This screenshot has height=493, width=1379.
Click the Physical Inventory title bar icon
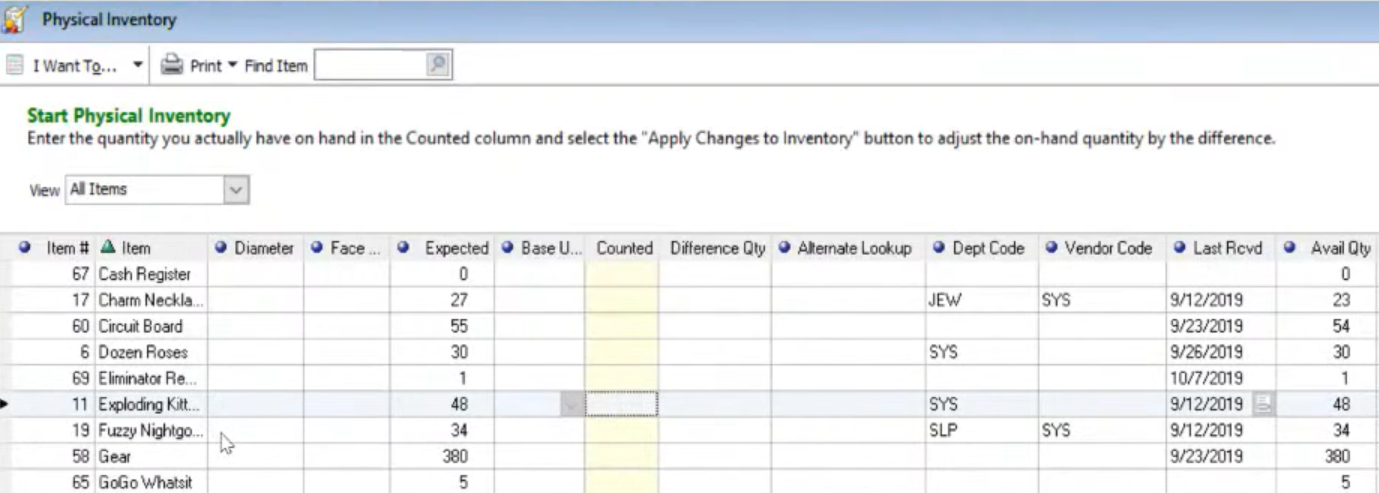[x=14, y=19]
